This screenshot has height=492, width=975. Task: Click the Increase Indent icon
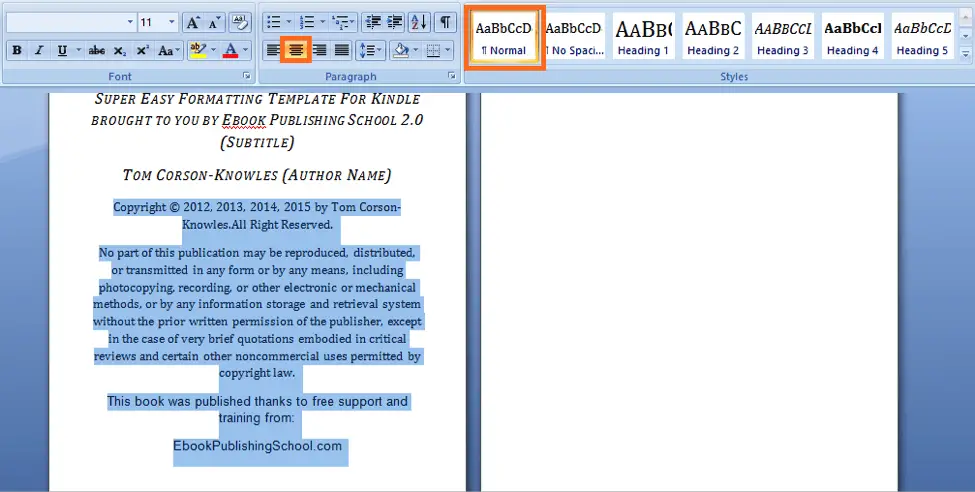[x=394, y=23]
